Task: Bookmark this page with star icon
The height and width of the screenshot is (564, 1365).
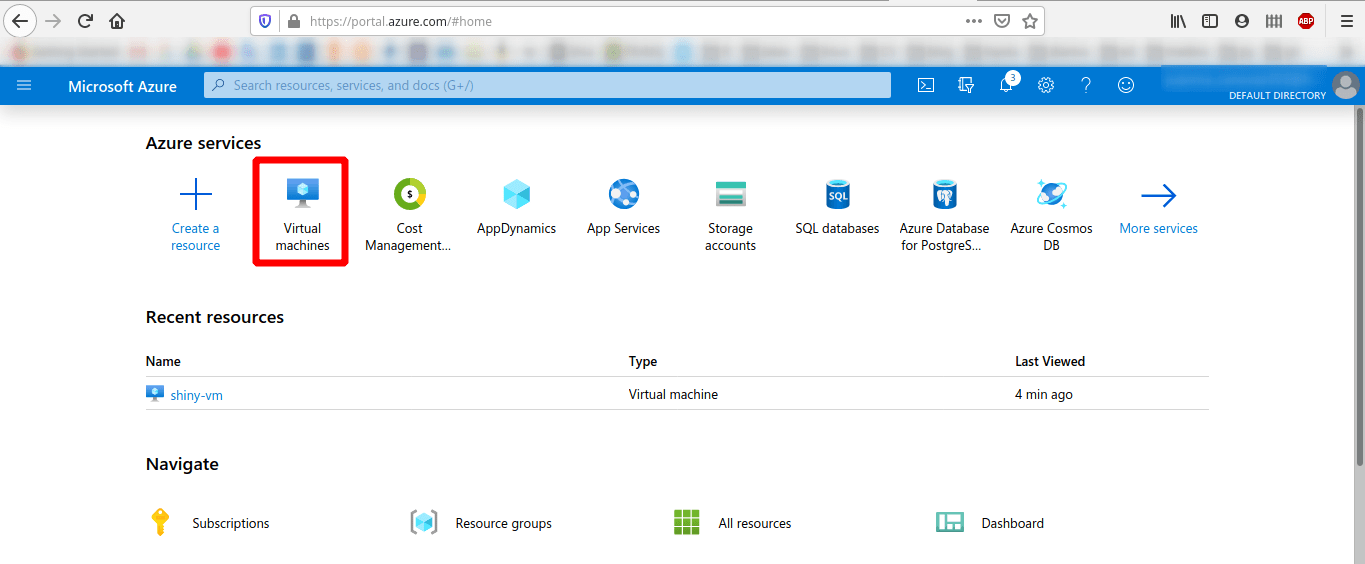Action: 1029,21
